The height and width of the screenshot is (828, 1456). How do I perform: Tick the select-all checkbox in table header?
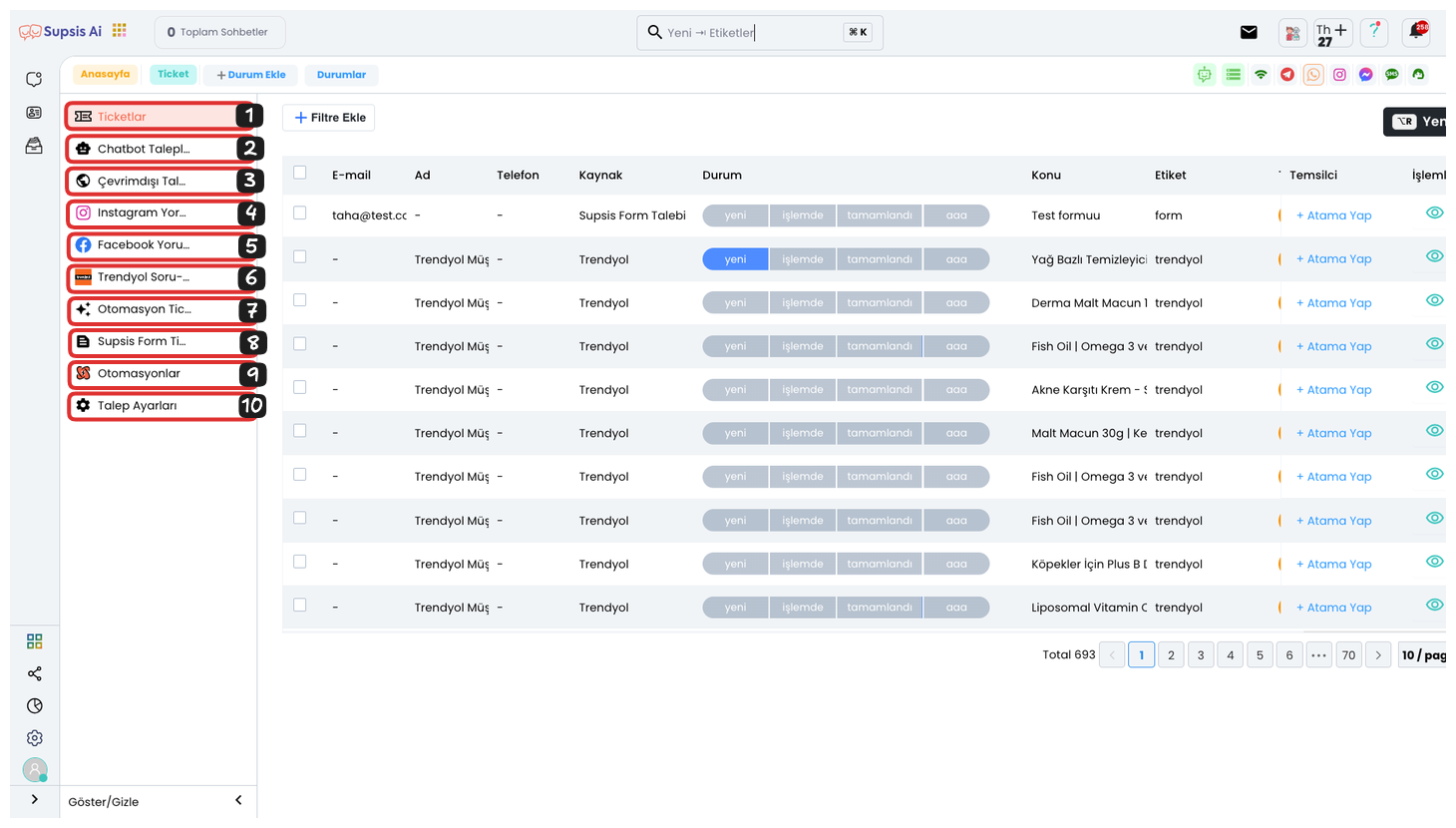tap(300, 173)
